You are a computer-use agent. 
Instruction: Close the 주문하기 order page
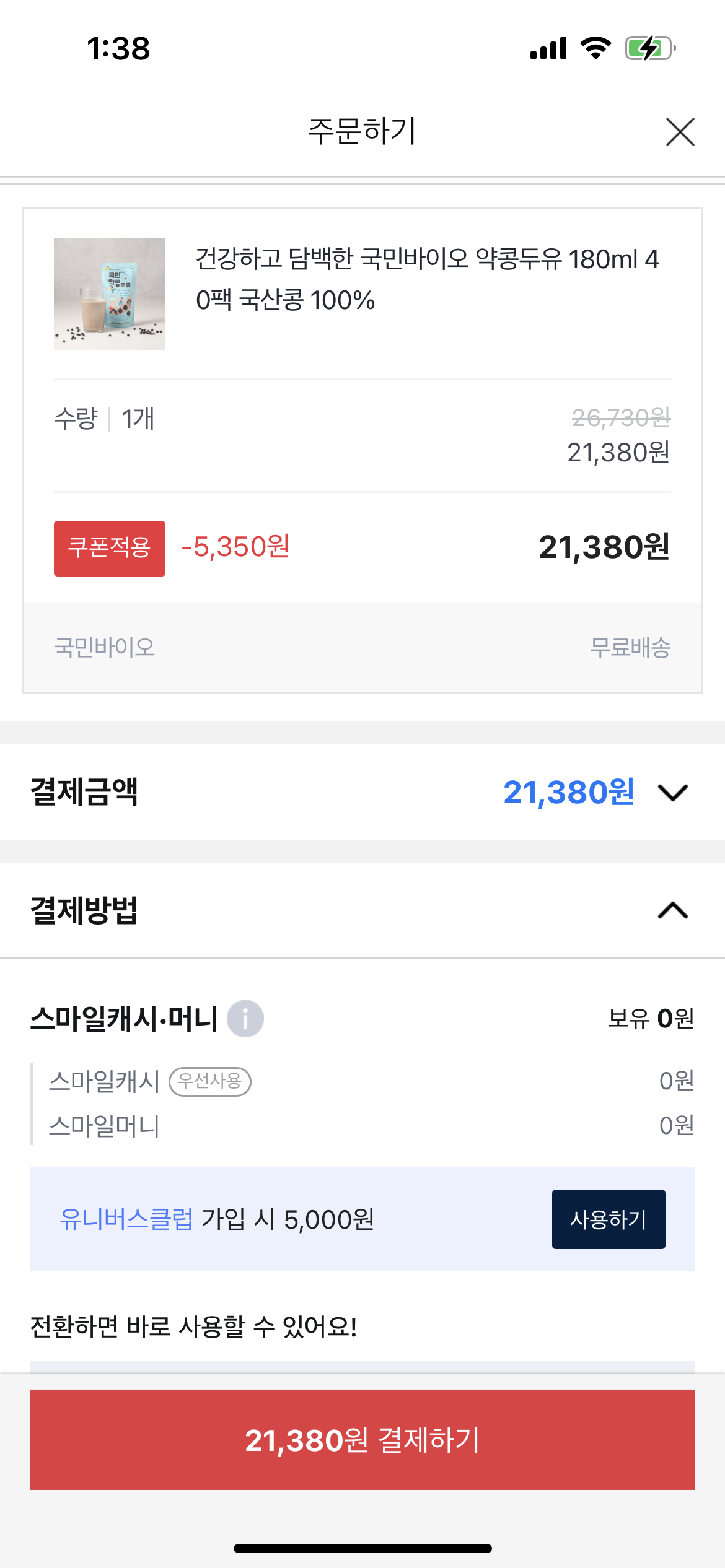[x=680, y=132]
